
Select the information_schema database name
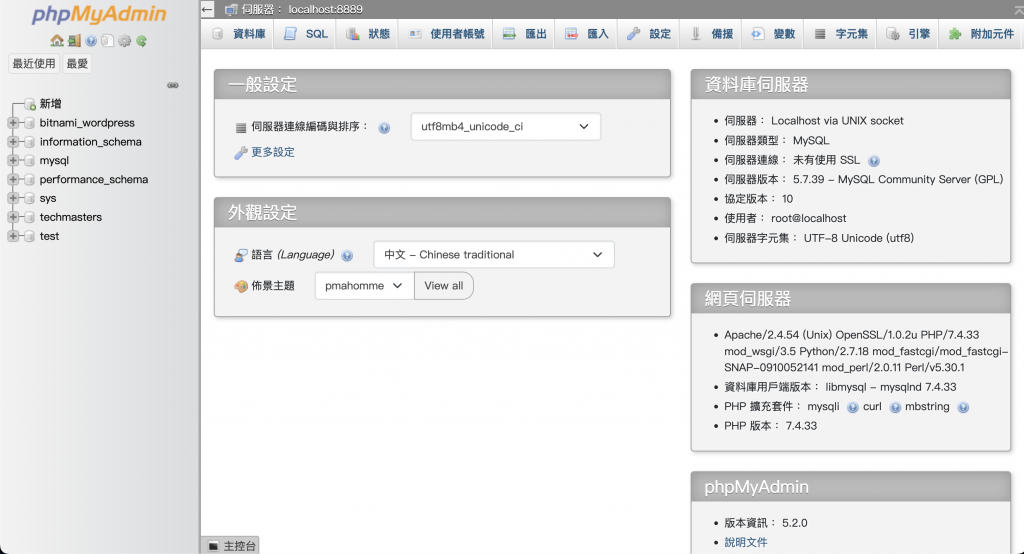[90, 142]
